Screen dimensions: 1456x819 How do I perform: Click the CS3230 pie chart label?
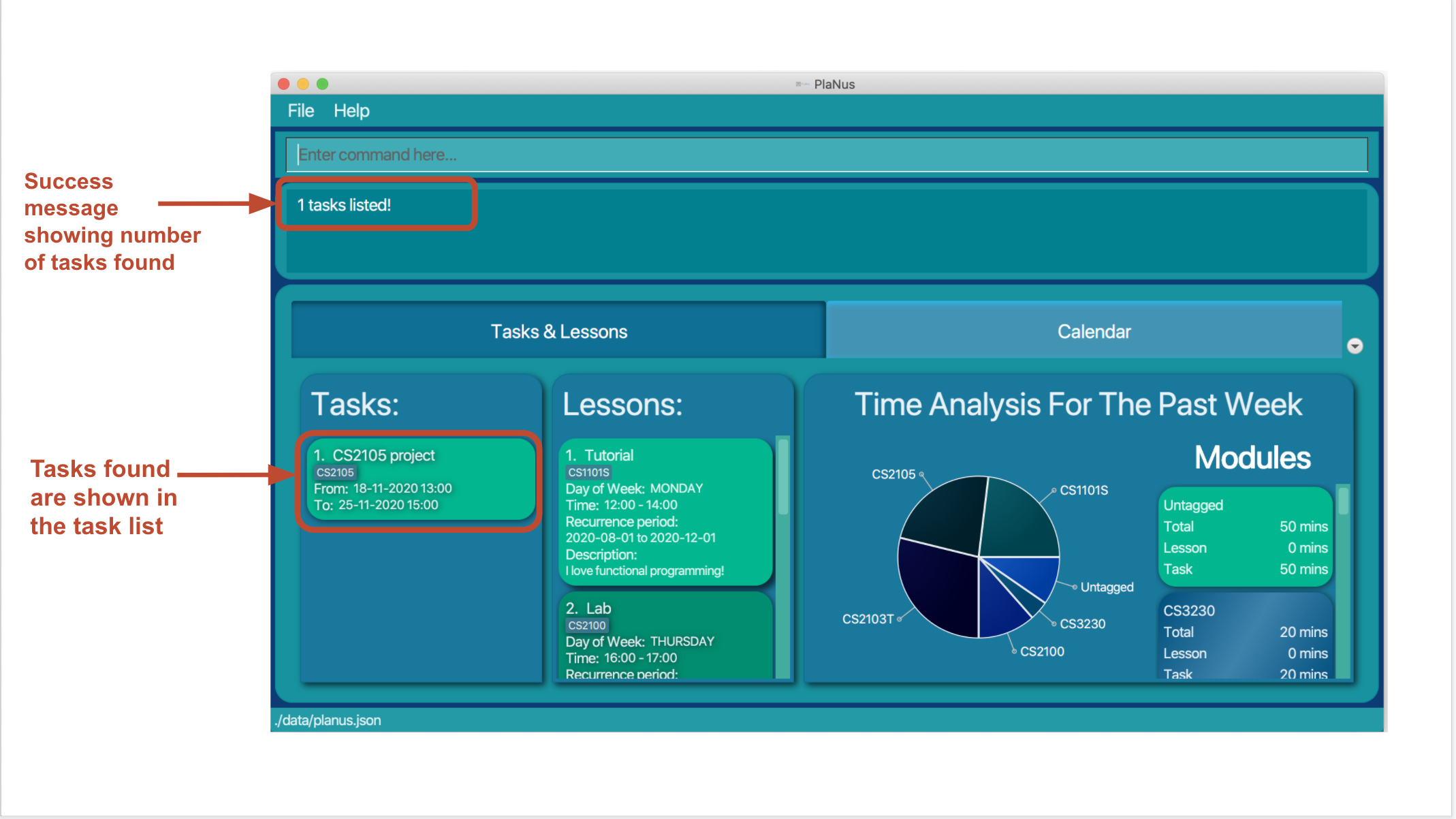click(1082, 623)
